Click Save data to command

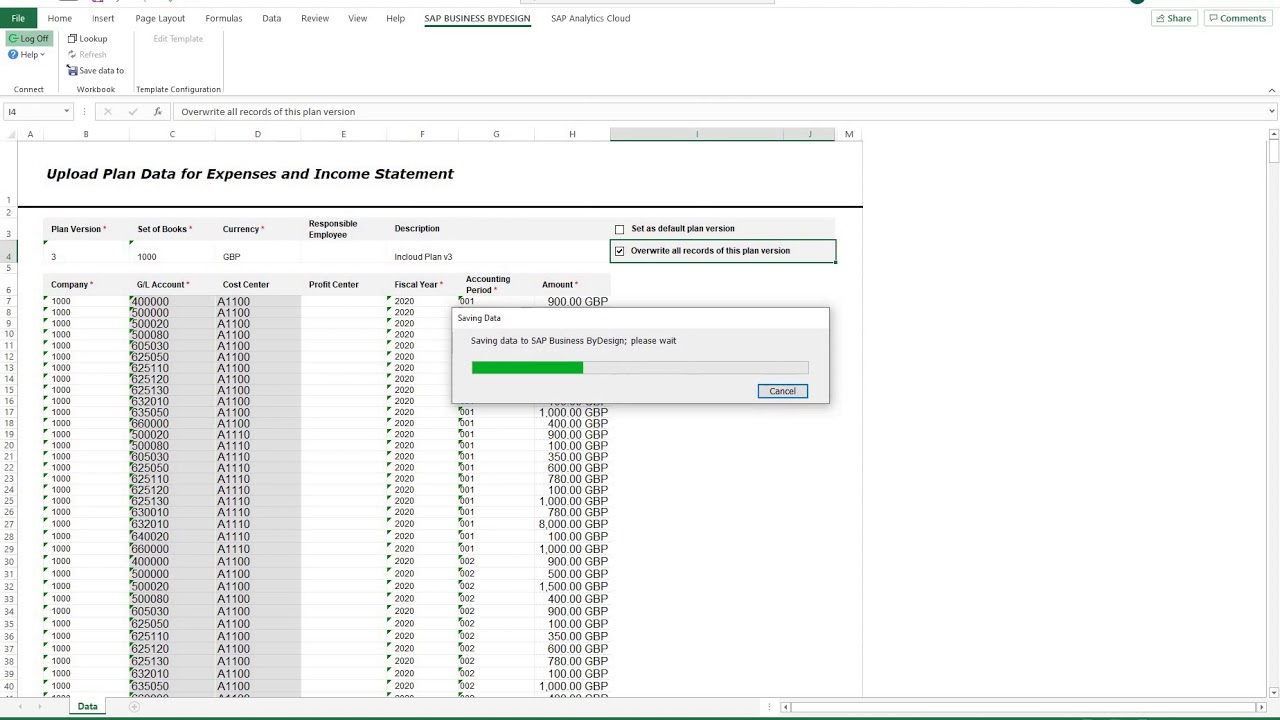coord(95,70)
